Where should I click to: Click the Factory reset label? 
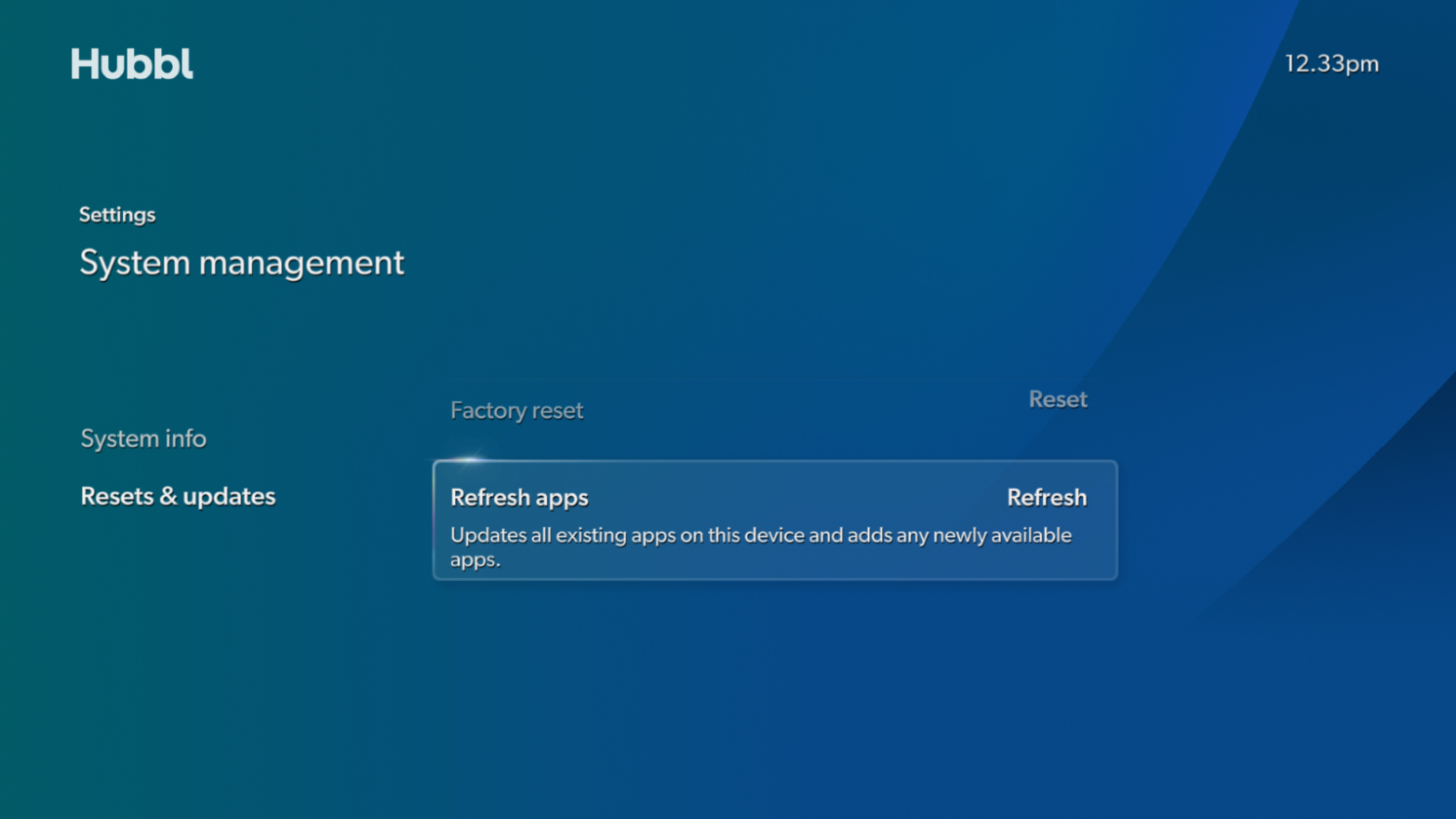[x=516, y=410]
